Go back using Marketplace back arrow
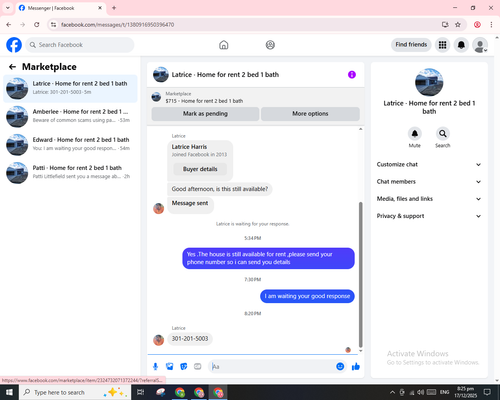This screenshot has width=500, height=400. pyautogui.click(x=12, y=67)
